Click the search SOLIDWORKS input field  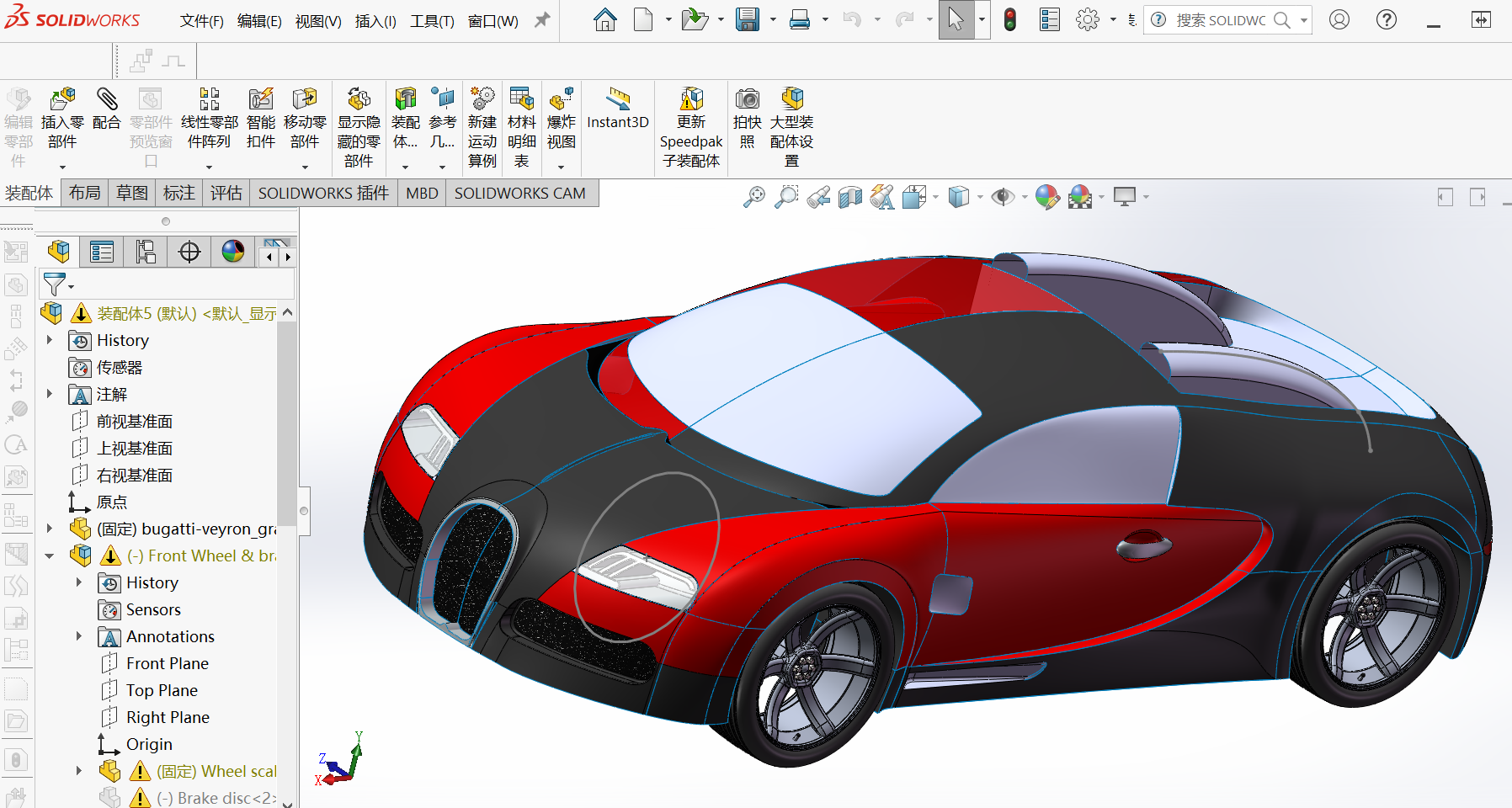pyautogui.click(x=1221, y=20)
